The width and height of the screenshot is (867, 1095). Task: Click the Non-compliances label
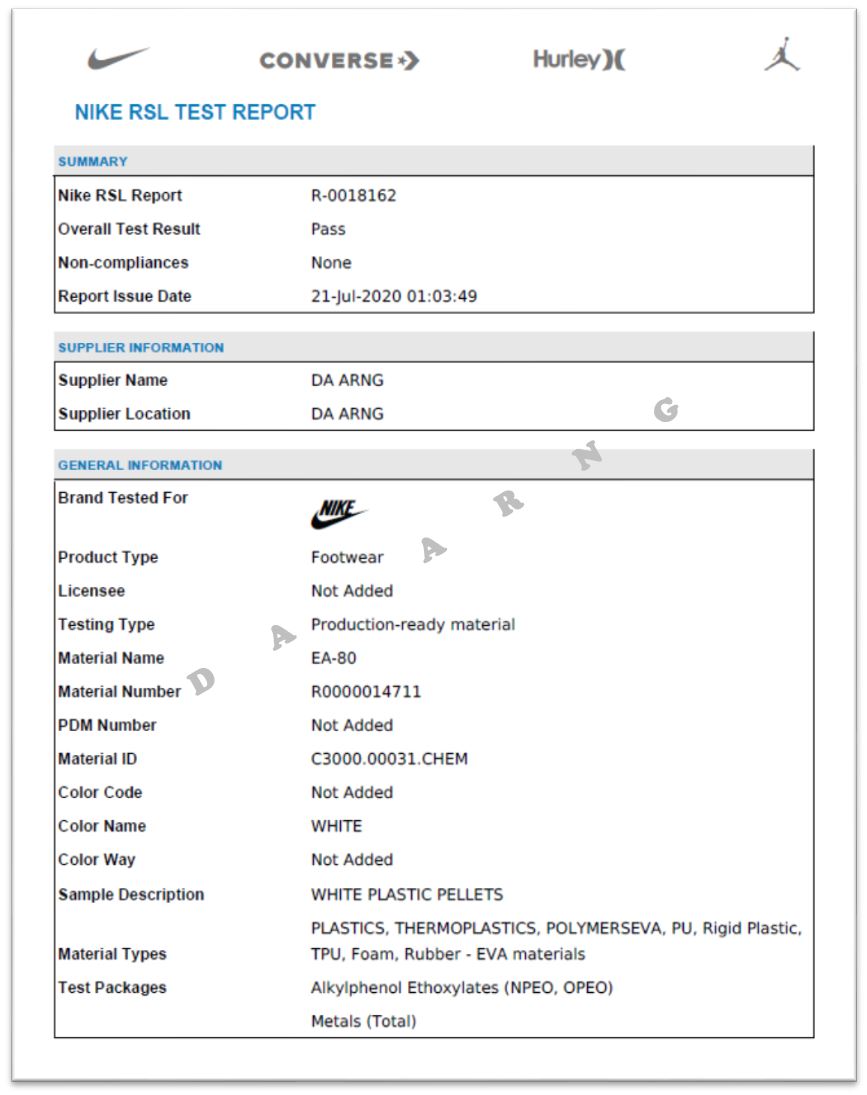[x=123, y=263]
